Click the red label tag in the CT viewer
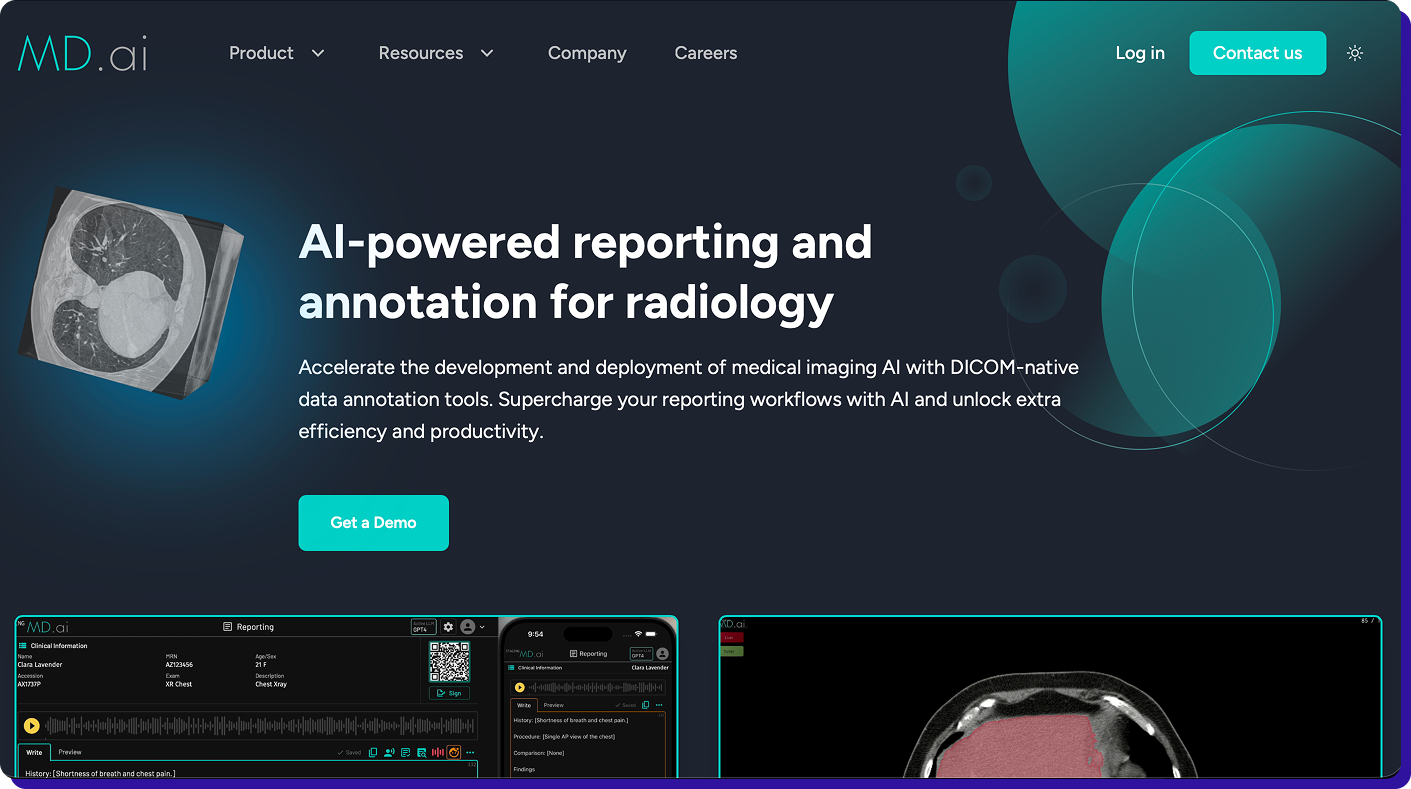 [732, 637]
